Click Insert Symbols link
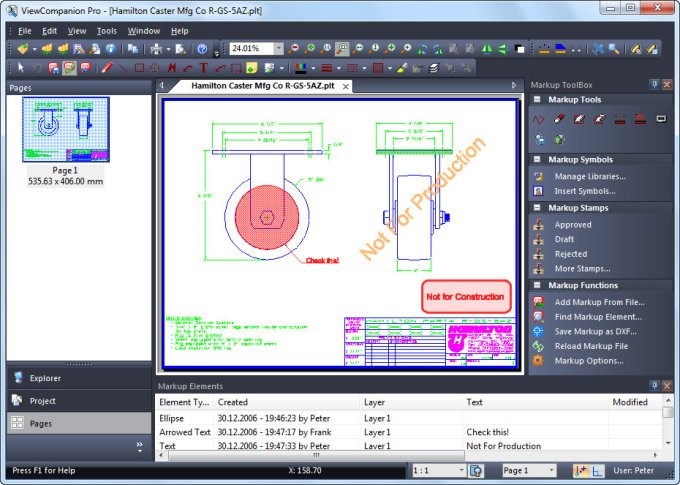The image size is (680, 485). pyautogui.click(x=585, y=191)
